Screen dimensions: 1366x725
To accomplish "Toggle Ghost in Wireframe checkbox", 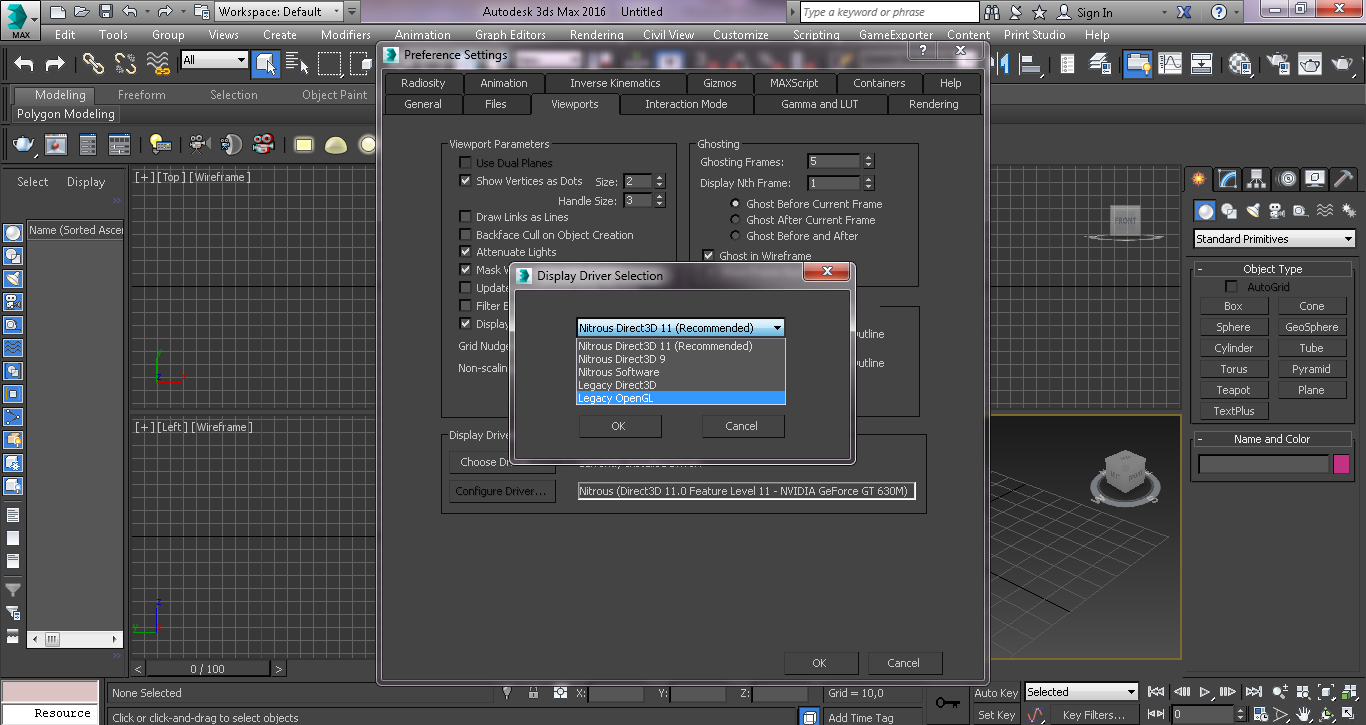I will [x=708, y=256].
